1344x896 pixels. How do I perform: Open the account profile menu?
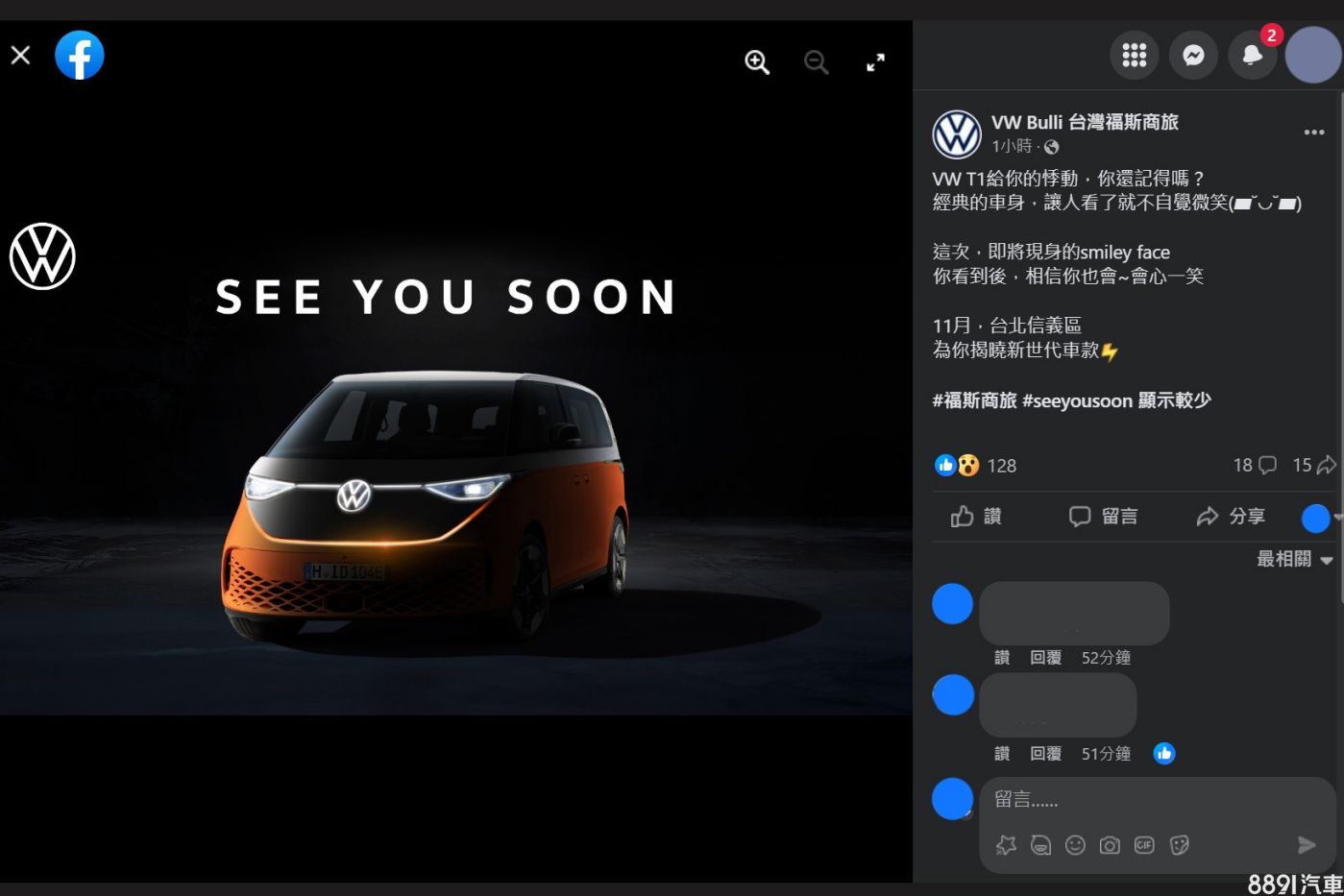(x=1313, y=55)
